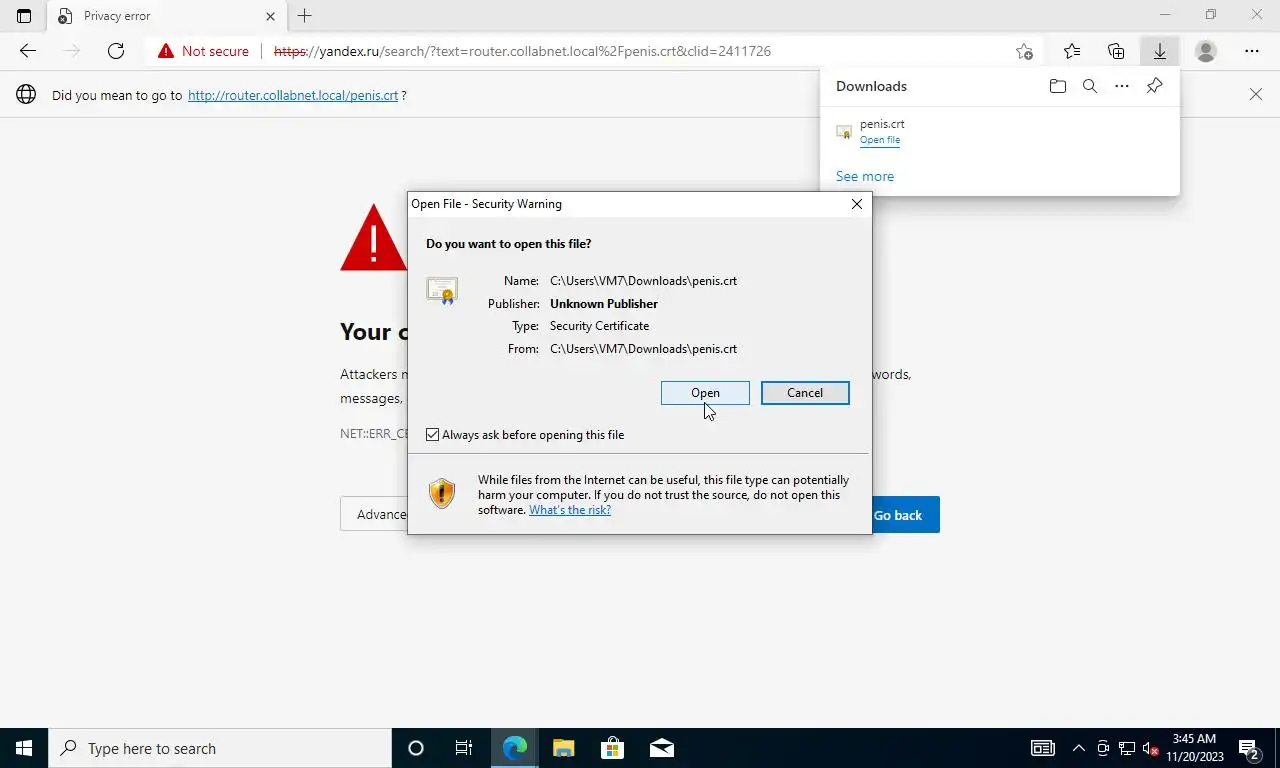Follow the router.collabnet.local/penis.crt suggestion link

[293, 95]
